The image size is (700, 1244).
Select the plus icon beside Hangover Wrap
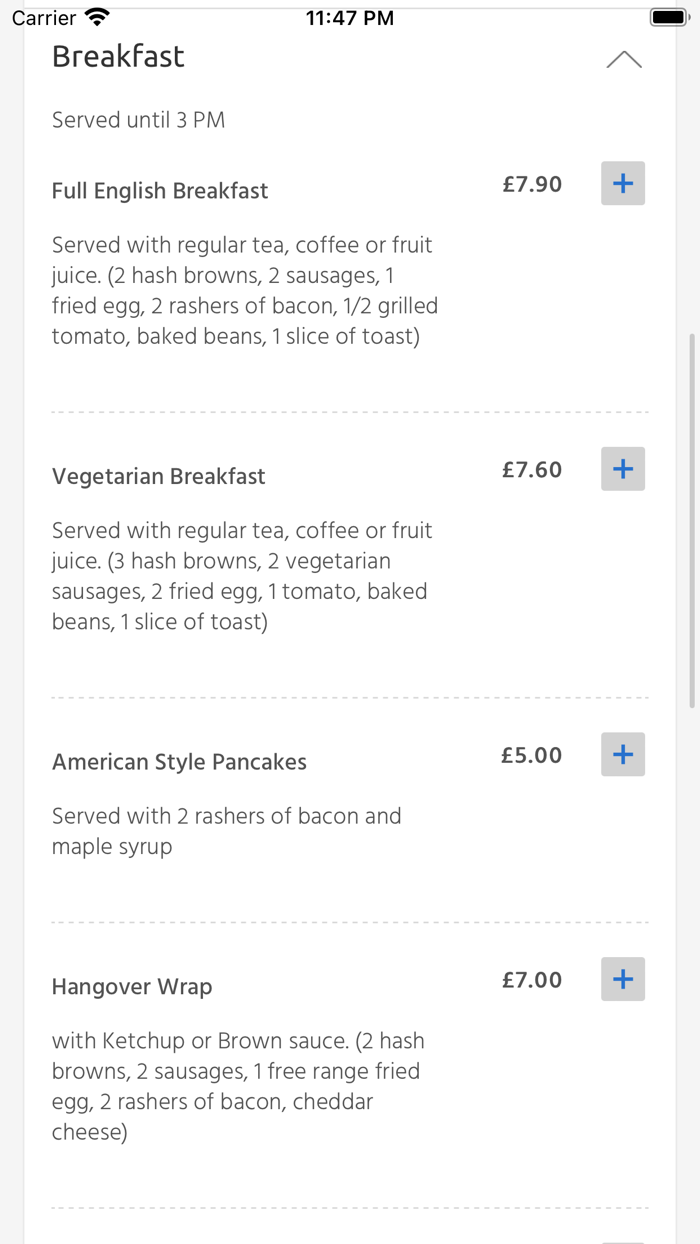tap(622, 979)
